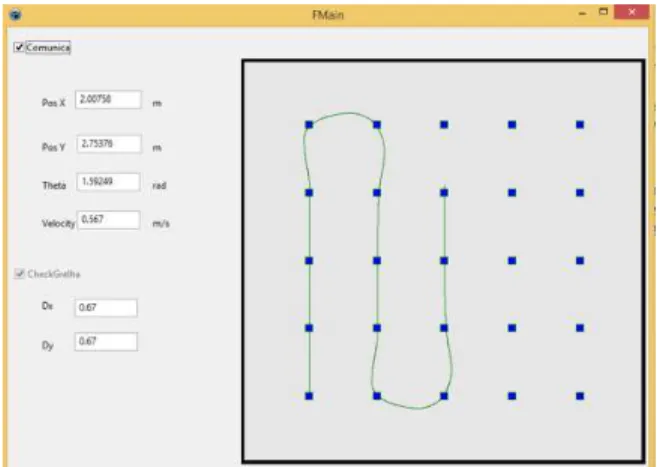Click the Pos Y label

click(x=54, y=147)
